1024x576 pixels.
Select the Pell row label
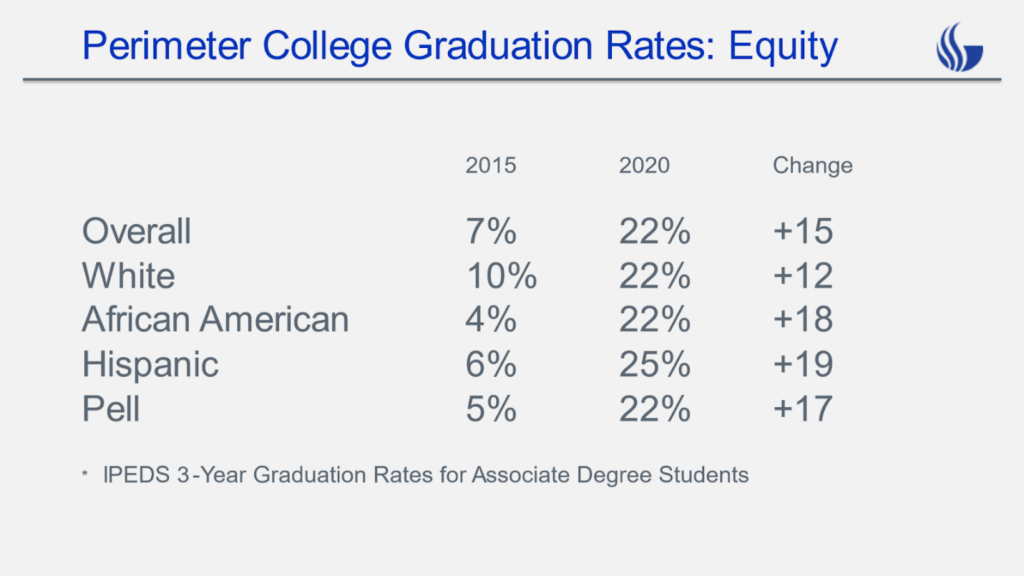(110, 409)
